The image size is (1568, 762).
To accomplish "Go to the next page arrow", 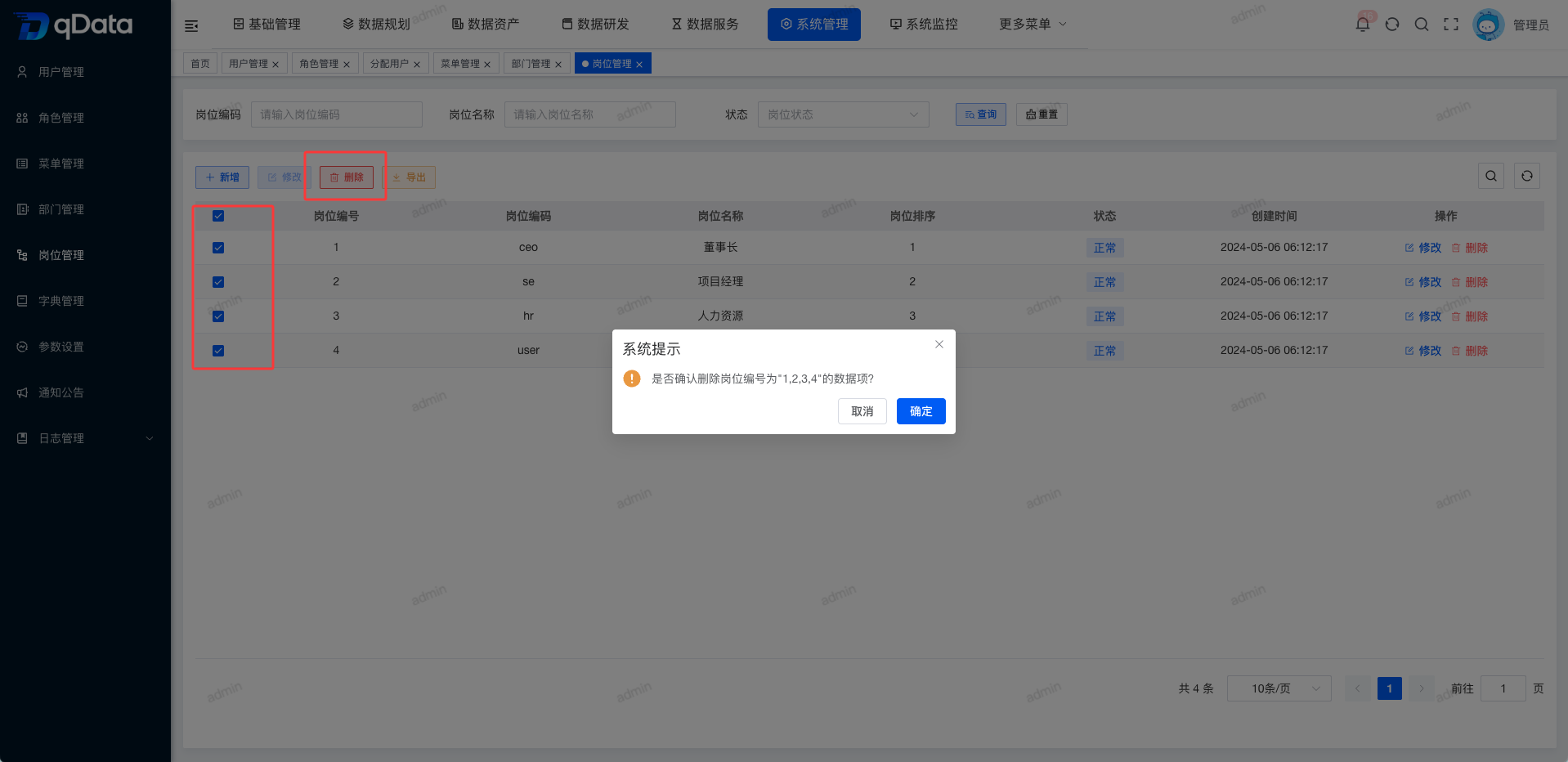I will 1422,688.
